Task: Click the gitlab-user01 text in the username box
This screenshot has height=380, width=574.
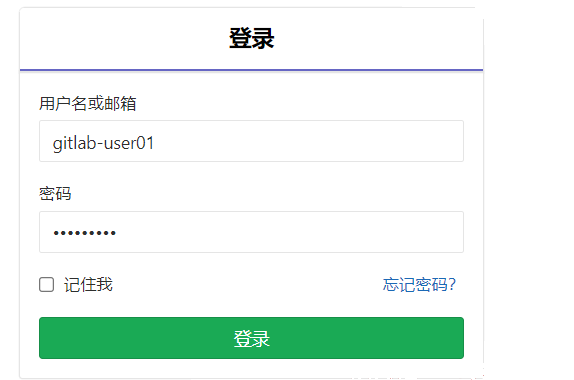Action: tap(104, 143)
